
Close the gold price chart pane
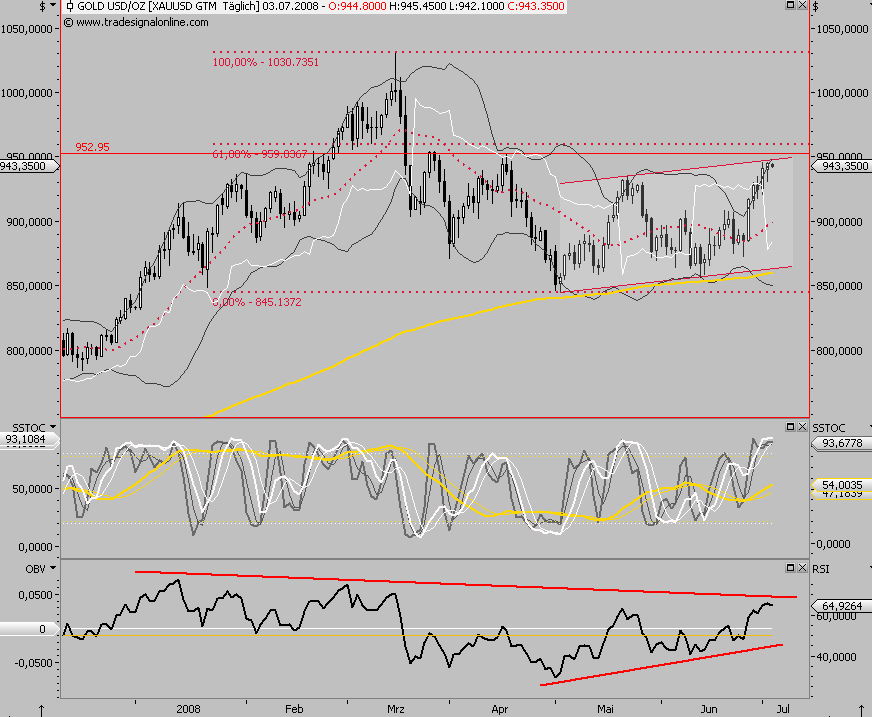tap(802, 5)
